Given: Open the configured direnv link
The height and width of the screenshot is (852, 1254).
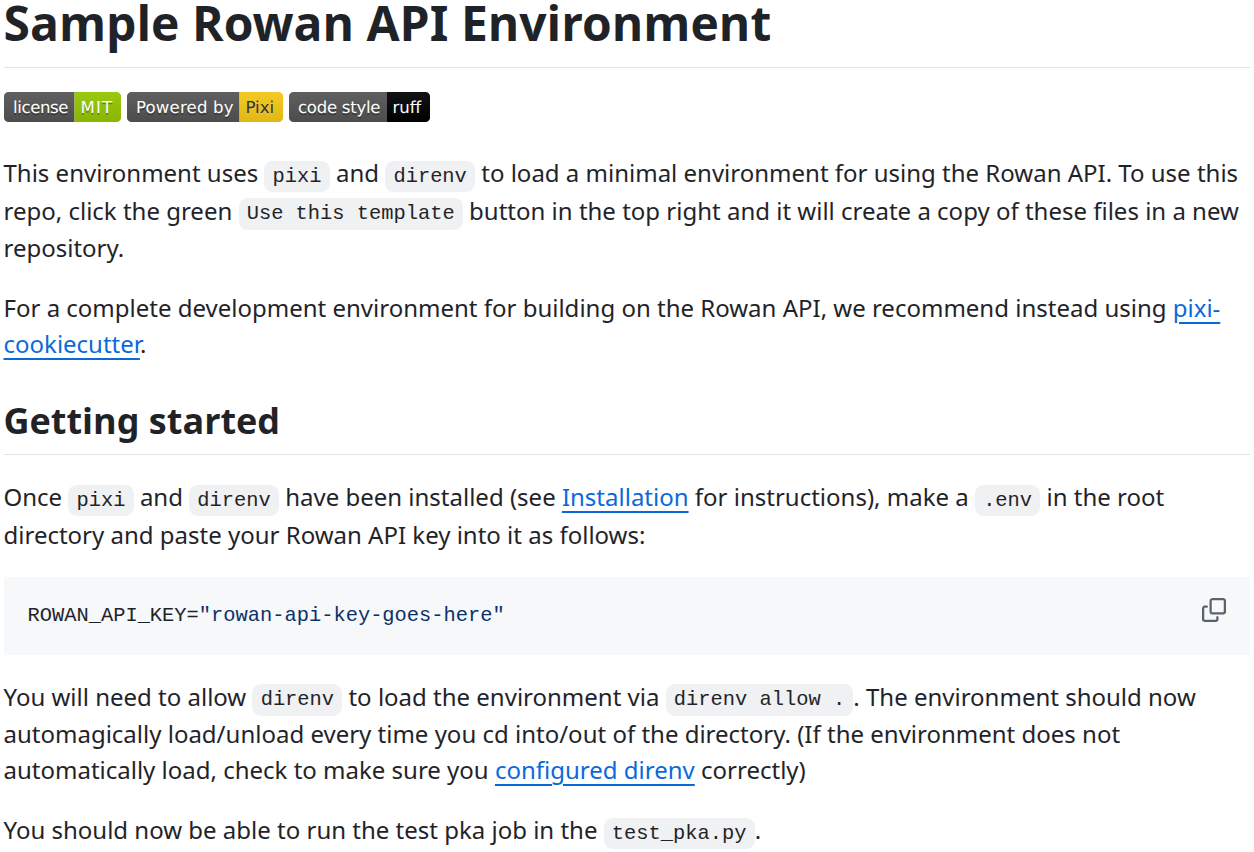Looking at the screenshot, I should click(x=594, y=771).
